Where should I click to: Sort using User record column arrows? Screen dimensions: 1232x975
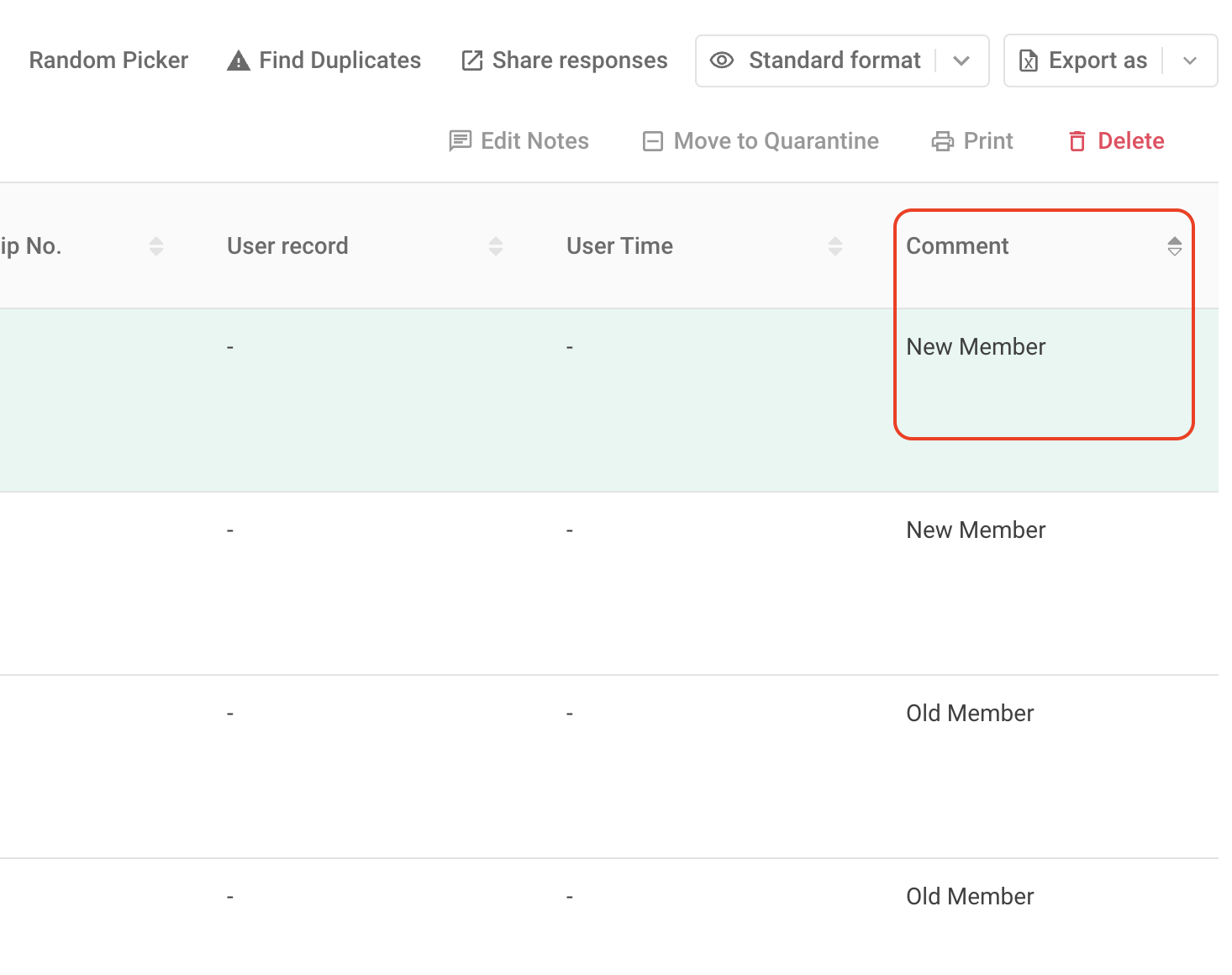[496, 246]
